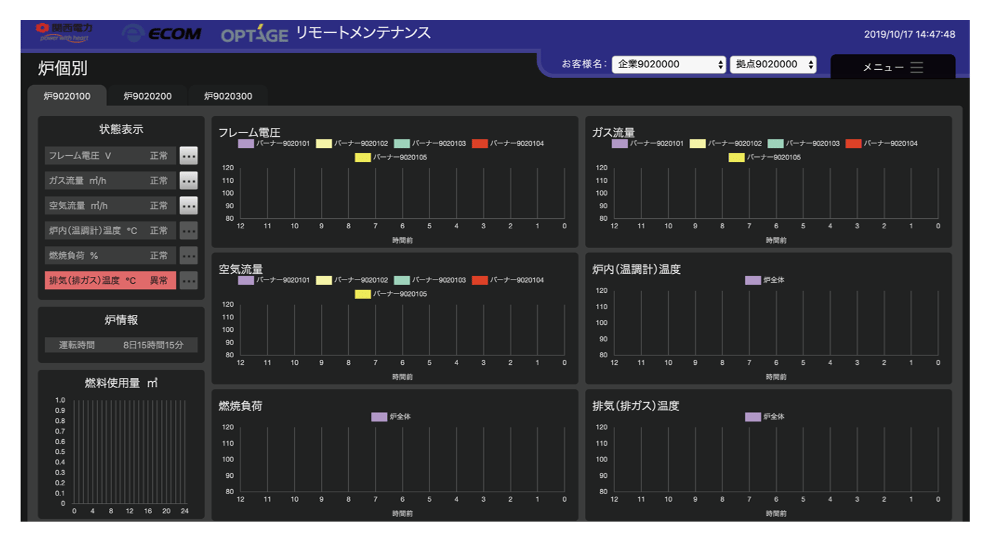The width and height of the screenshot is (992, 542).
Task: Click the ECOM logo in header
Action: coord(162,34)
